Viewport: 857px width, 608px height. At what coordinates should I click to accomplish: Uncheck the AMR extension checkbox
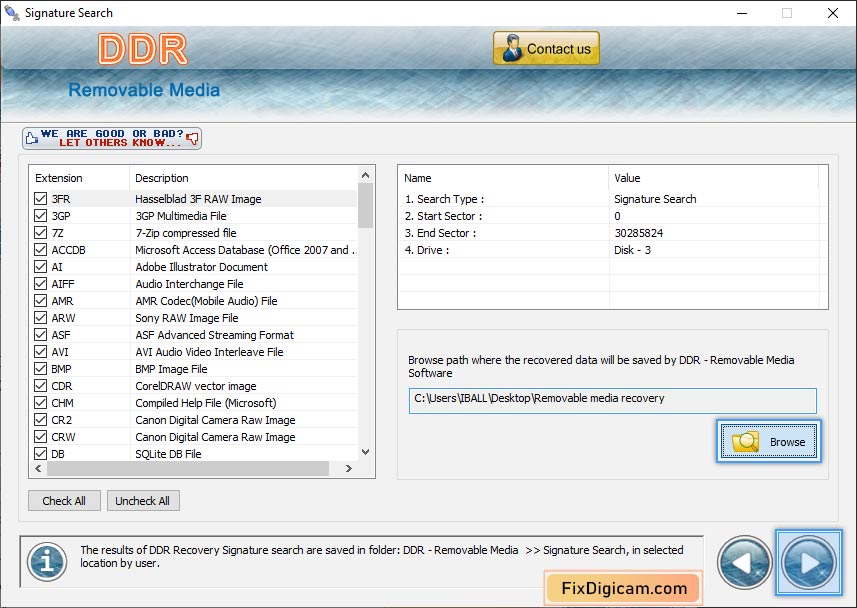(x=40, y=300)
